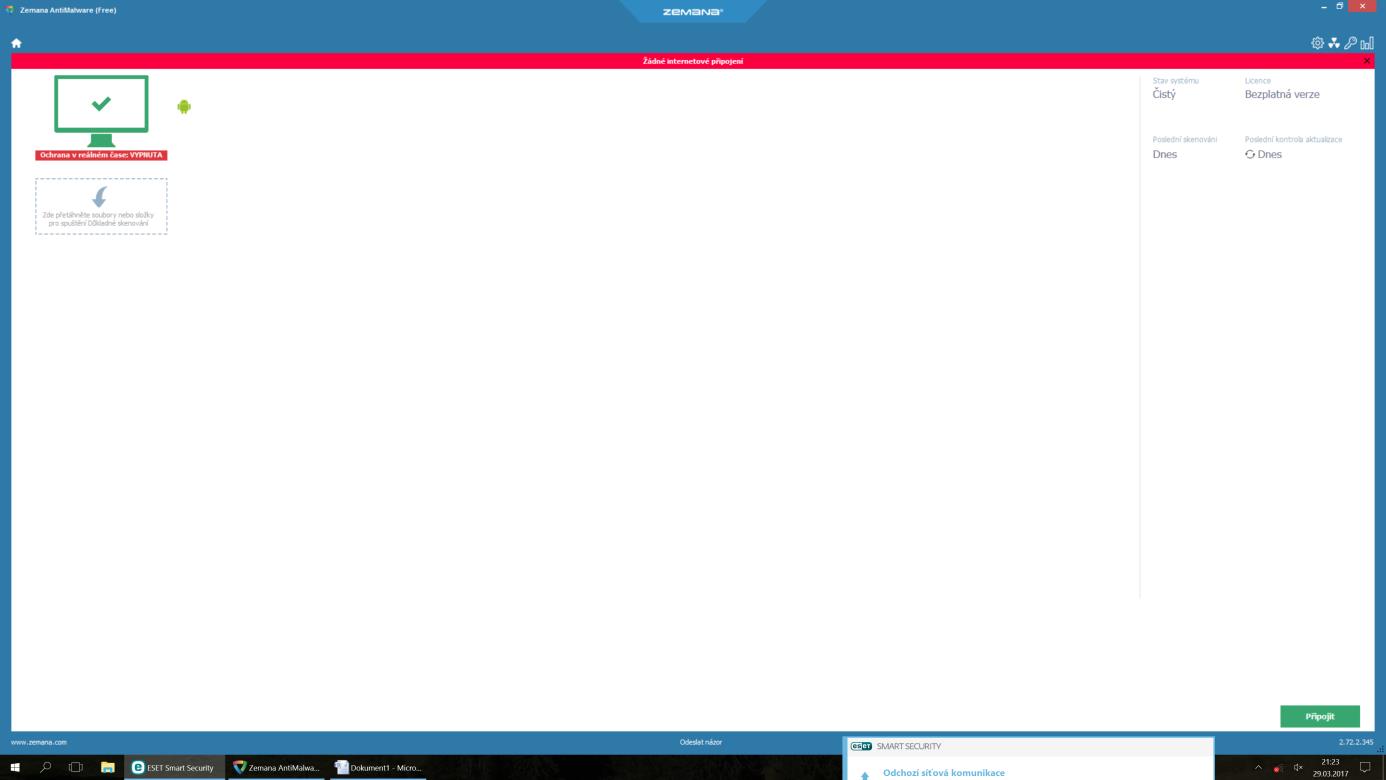The width and height of the screenshot is (1386, 780).
Task: Open File Explorer from the taskbar
Action: (x=107, y=767)
